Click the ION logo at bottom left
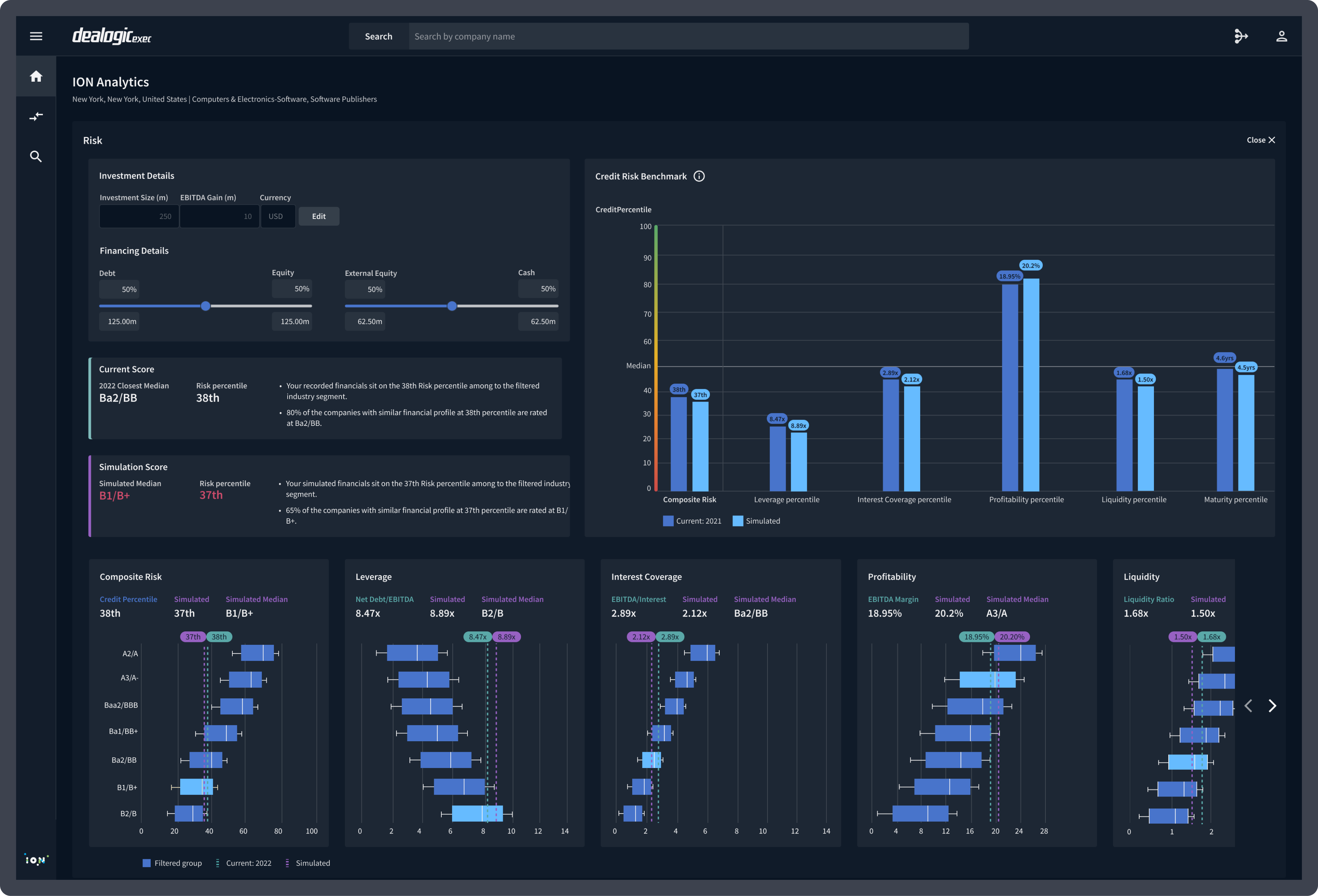This screenshot has height=896, width=1318. click(36, 860)
